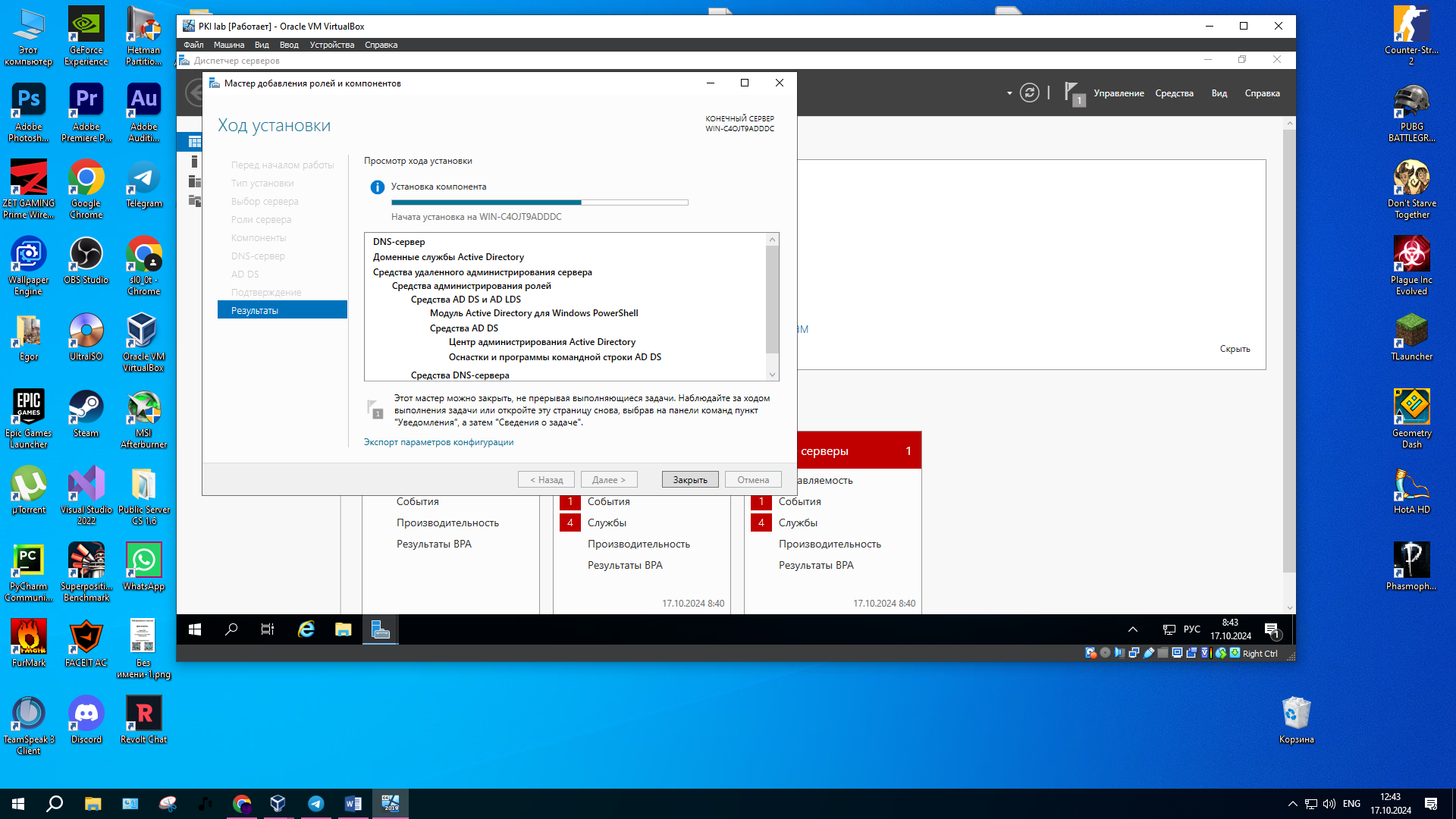Click the VM network tray icon
Image resolution: width=1456 pixels, height=819 pixels.
pyautogui.click(x=1169, y=629)
